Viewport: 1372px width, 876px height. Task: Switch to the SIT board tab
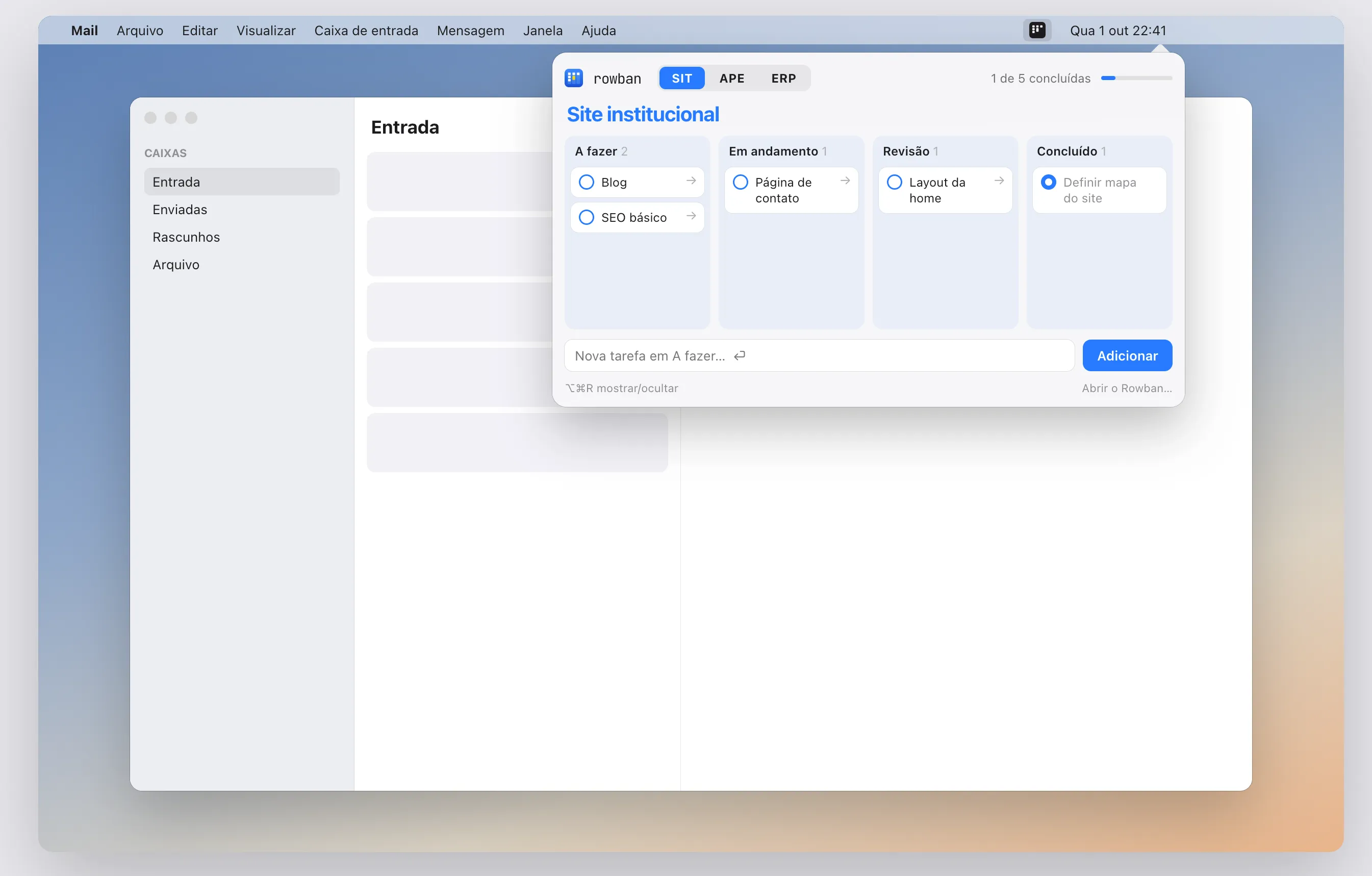(x=681, y=78)
